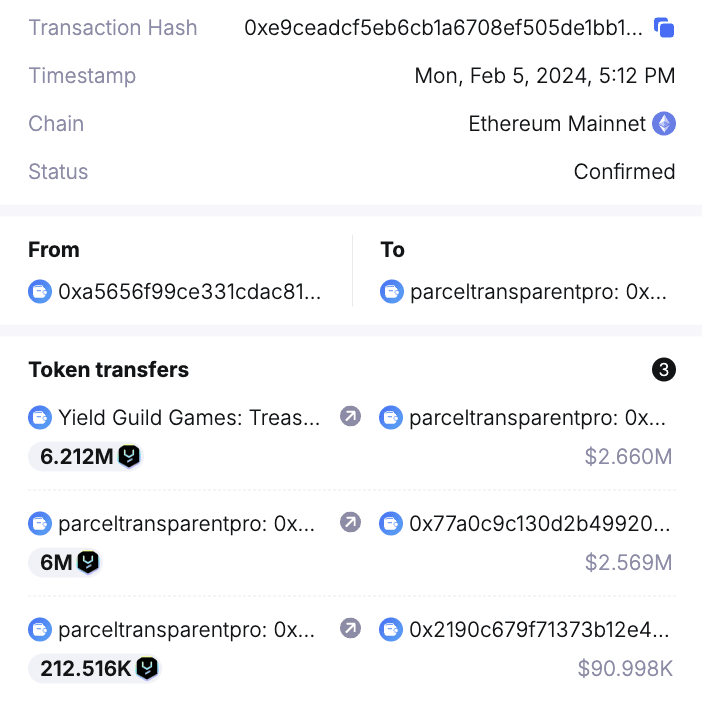Click the Ethereum Mainnet chain icon
Viewport: 702px width, 702px height.
click(x=664, y=124)
